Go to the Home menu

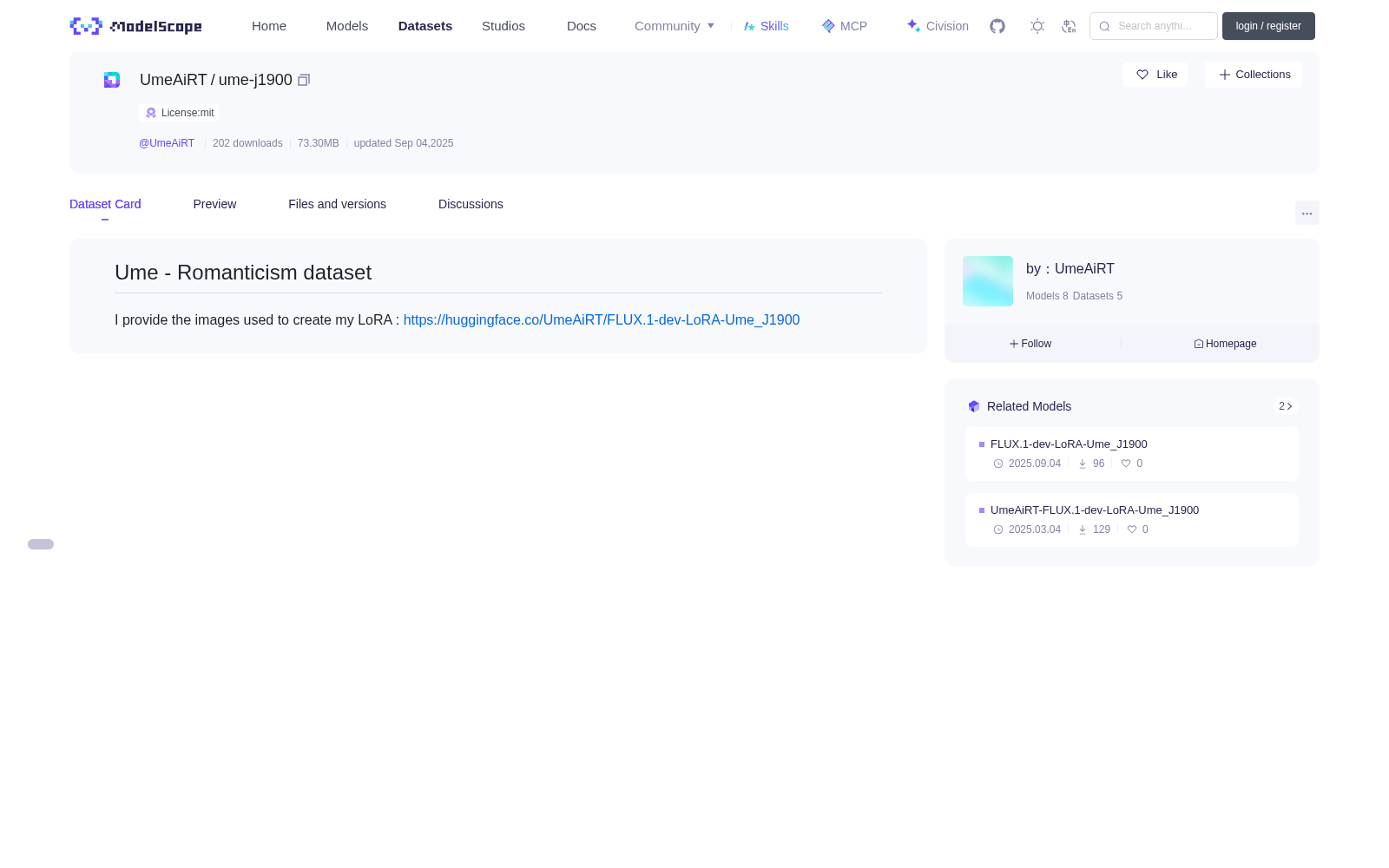point(269,26)
